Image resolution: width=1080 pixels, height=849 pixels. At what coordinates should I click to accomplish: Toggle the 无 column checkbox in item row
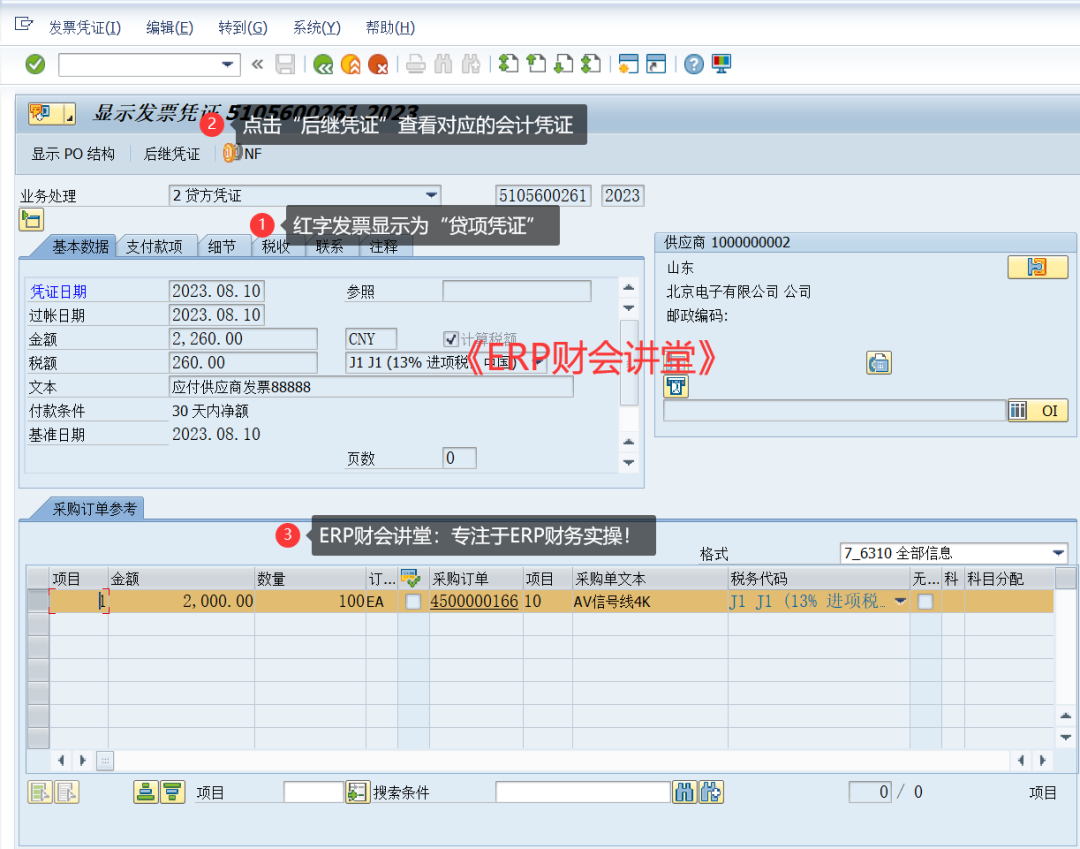tap(926, 602)
